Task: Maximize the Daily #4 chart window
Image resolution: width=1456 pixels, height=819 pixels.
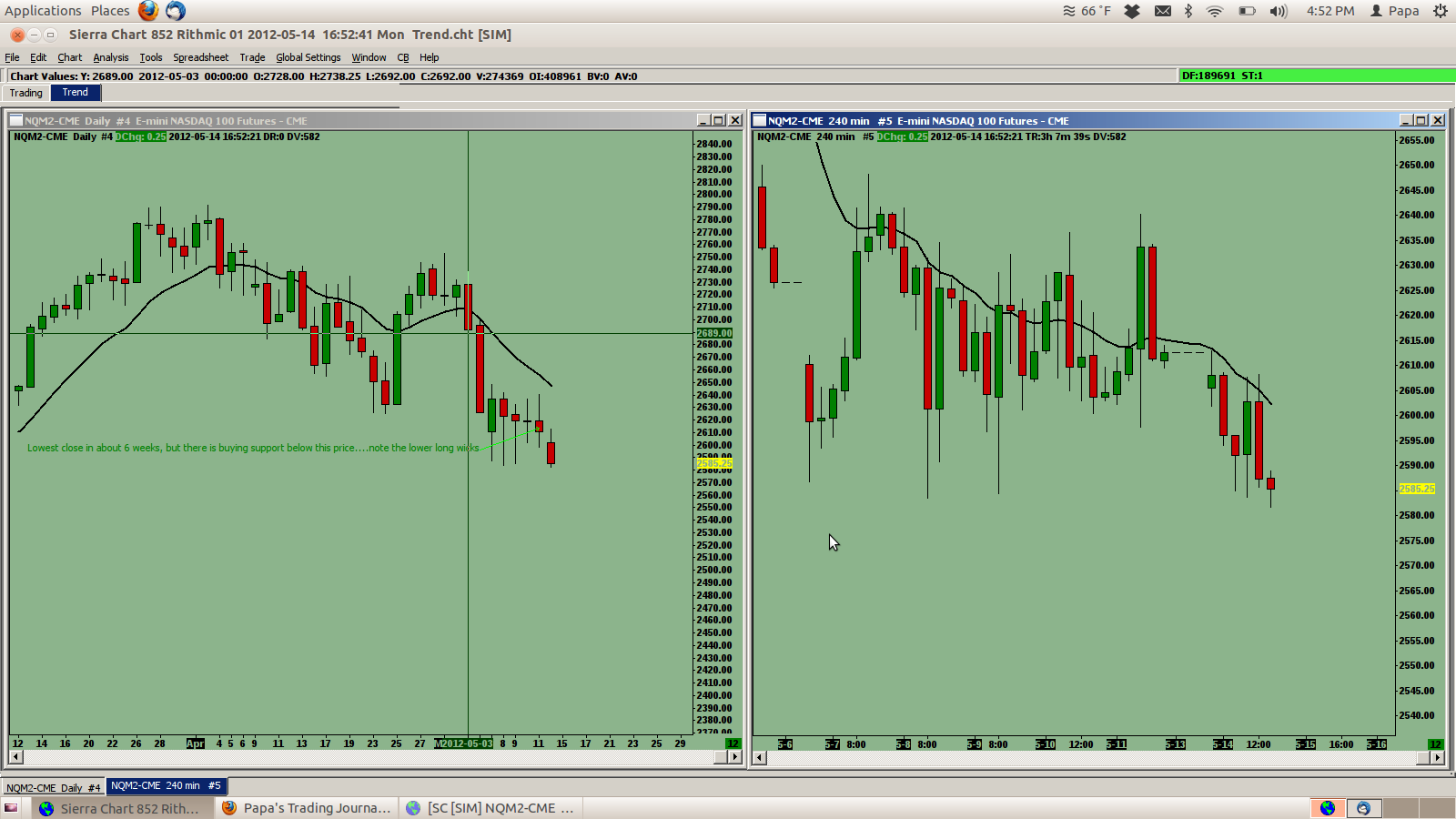Action: tap(719, 120)
